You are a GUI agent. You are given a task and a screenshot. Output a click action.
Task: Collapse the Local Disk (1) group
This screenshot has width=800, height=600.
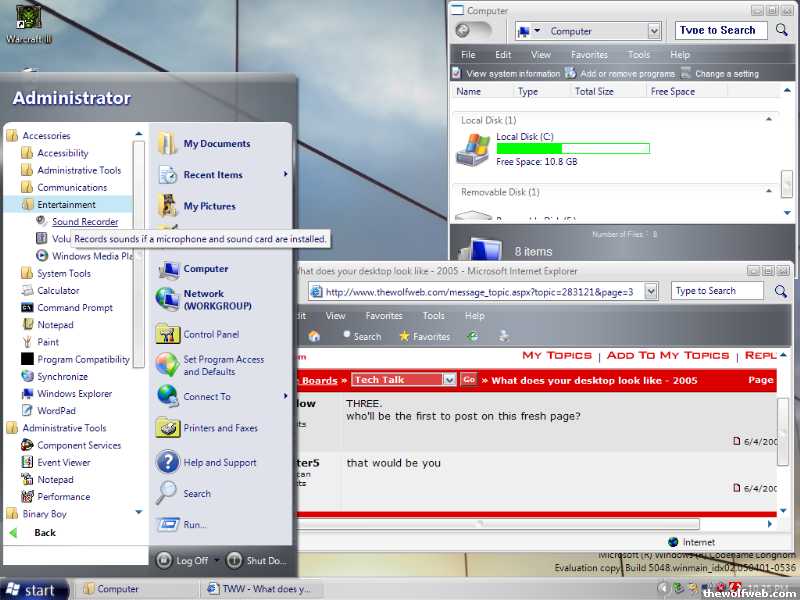[769, 119]
